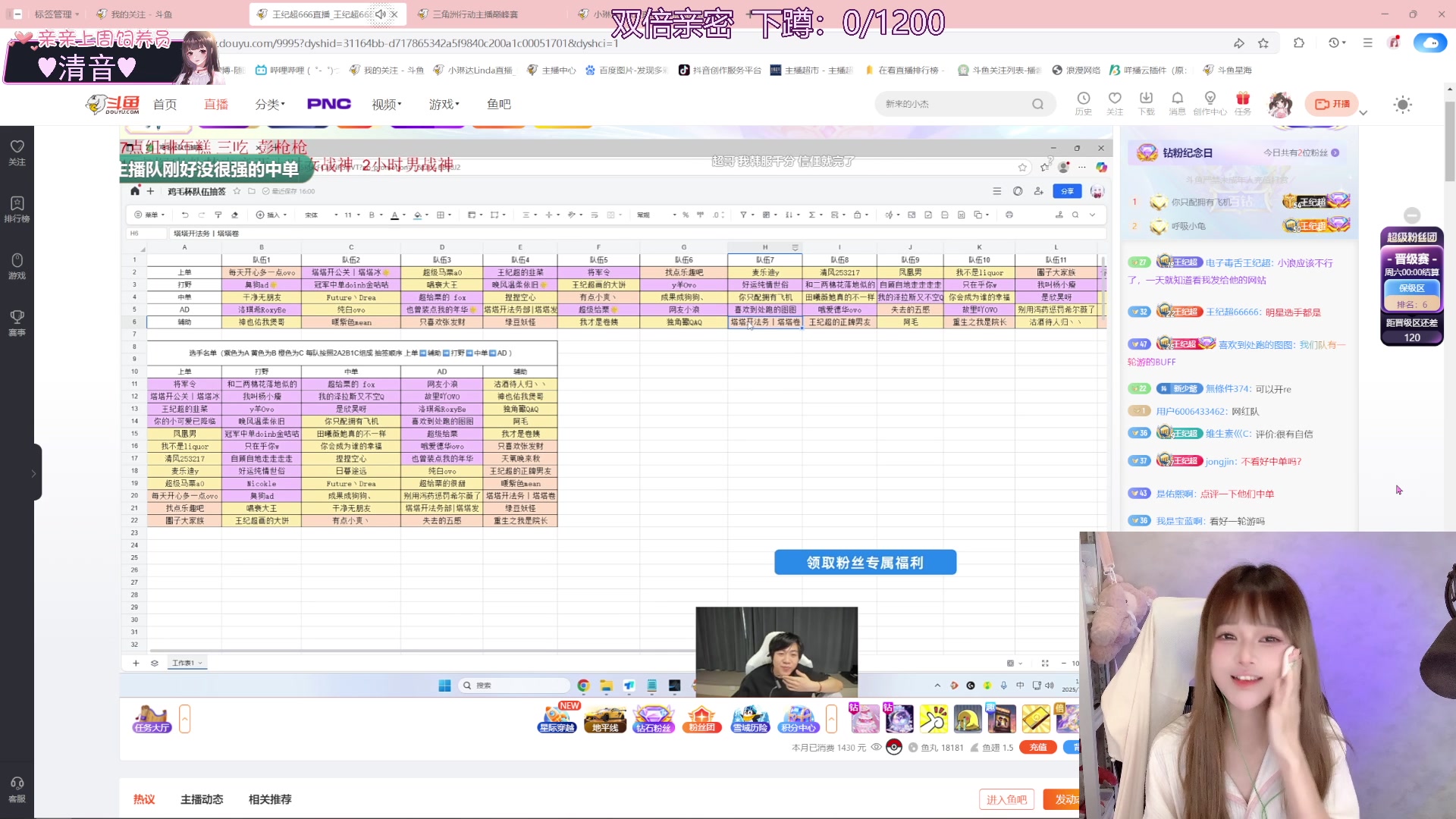Open the 积分中心 icon
This screenshot has width=1456, height=819.
(799, 718)
